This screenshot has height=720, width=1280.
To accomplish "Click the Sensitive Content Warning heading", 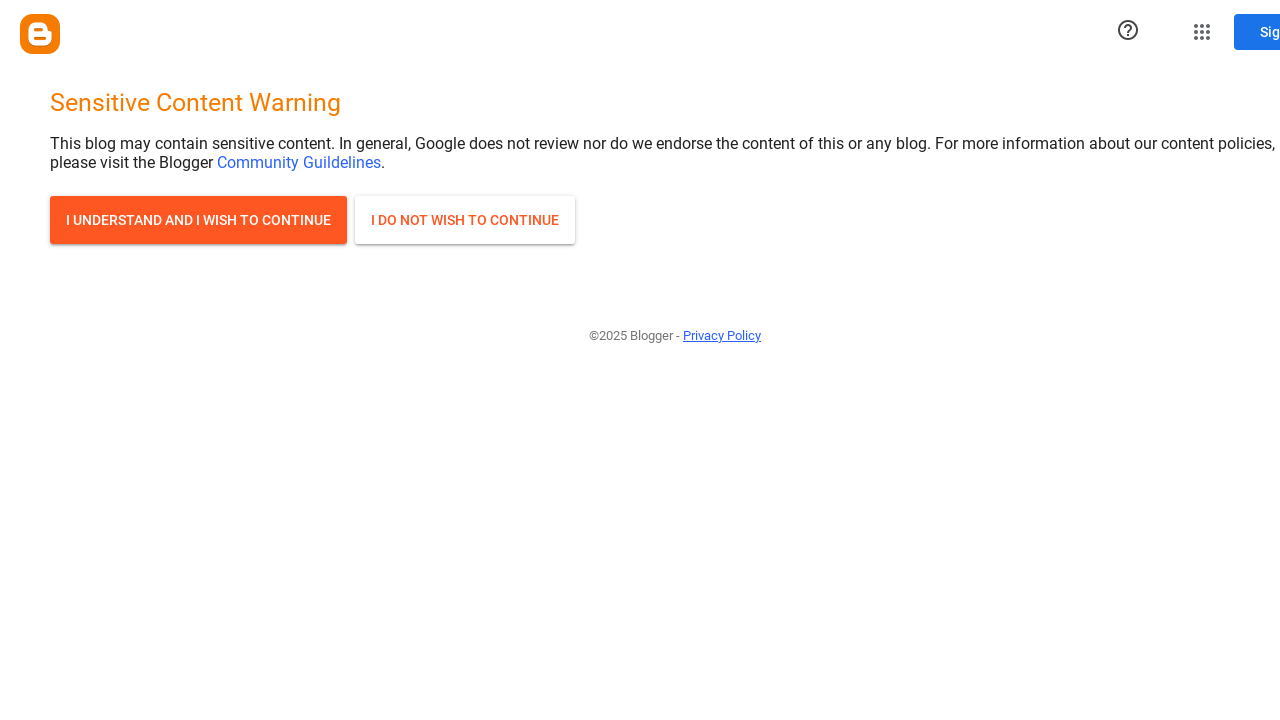I will 195,103.
